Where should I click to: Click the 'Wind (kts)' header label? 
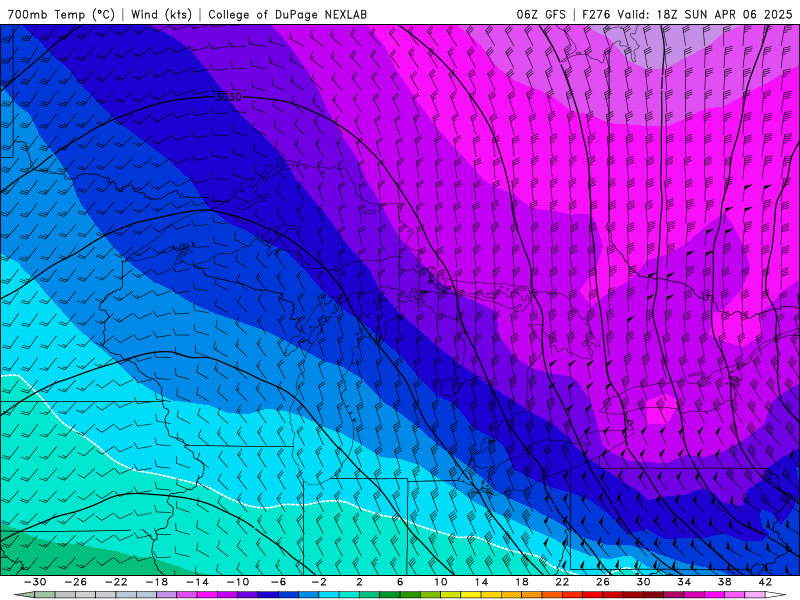point(161,14)
